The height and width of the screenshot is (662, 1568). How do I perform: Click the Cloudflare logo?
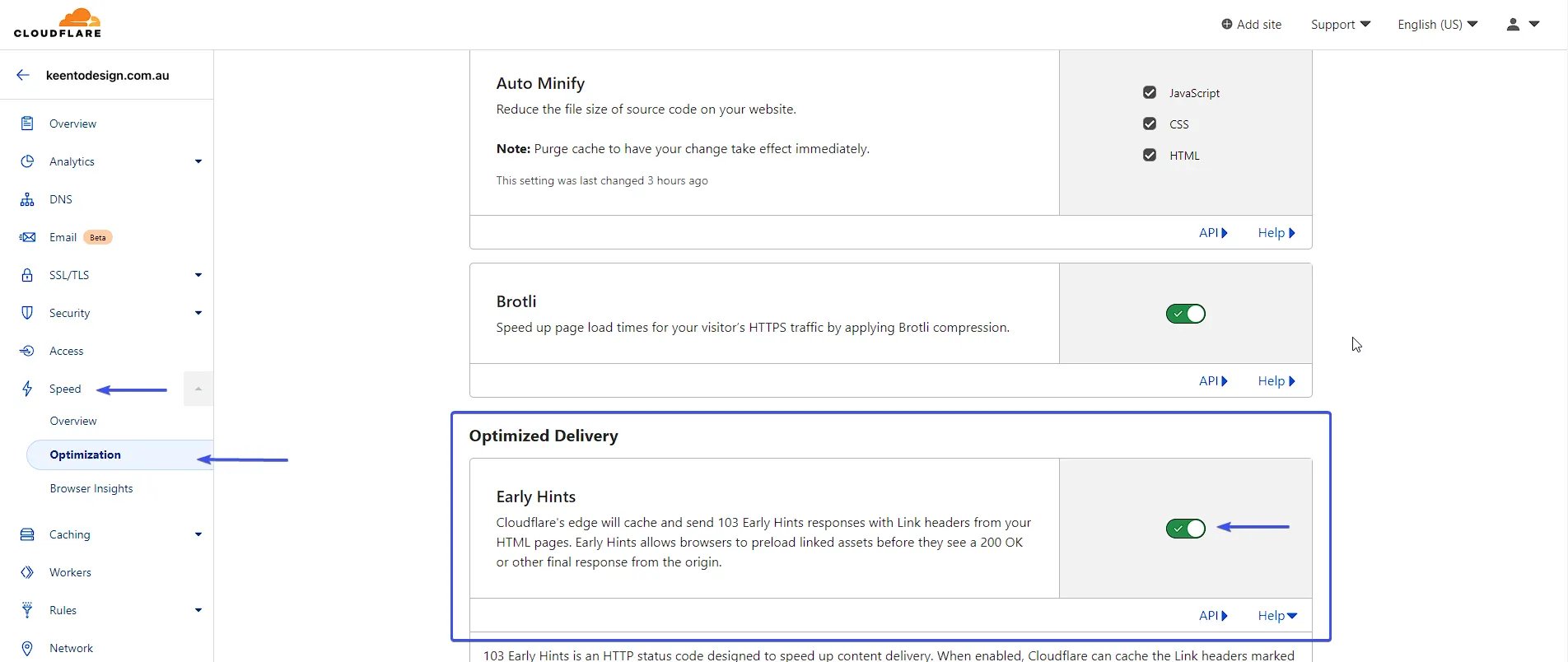(58, 23)
